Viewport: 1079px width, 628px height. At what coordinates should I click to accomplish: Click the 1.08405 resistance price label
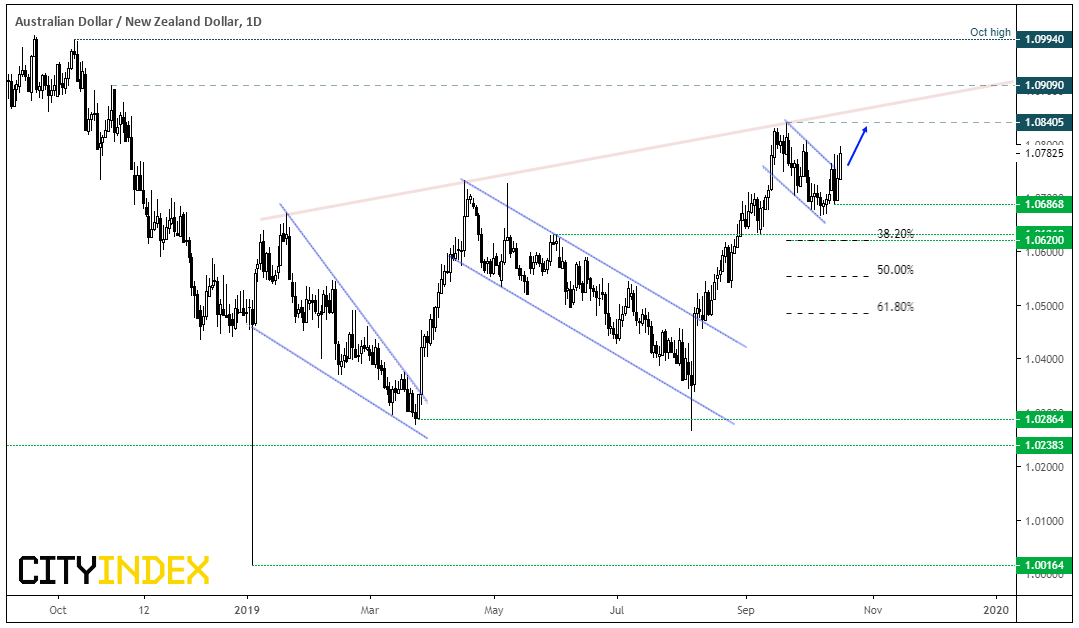tap(1043, 122)
